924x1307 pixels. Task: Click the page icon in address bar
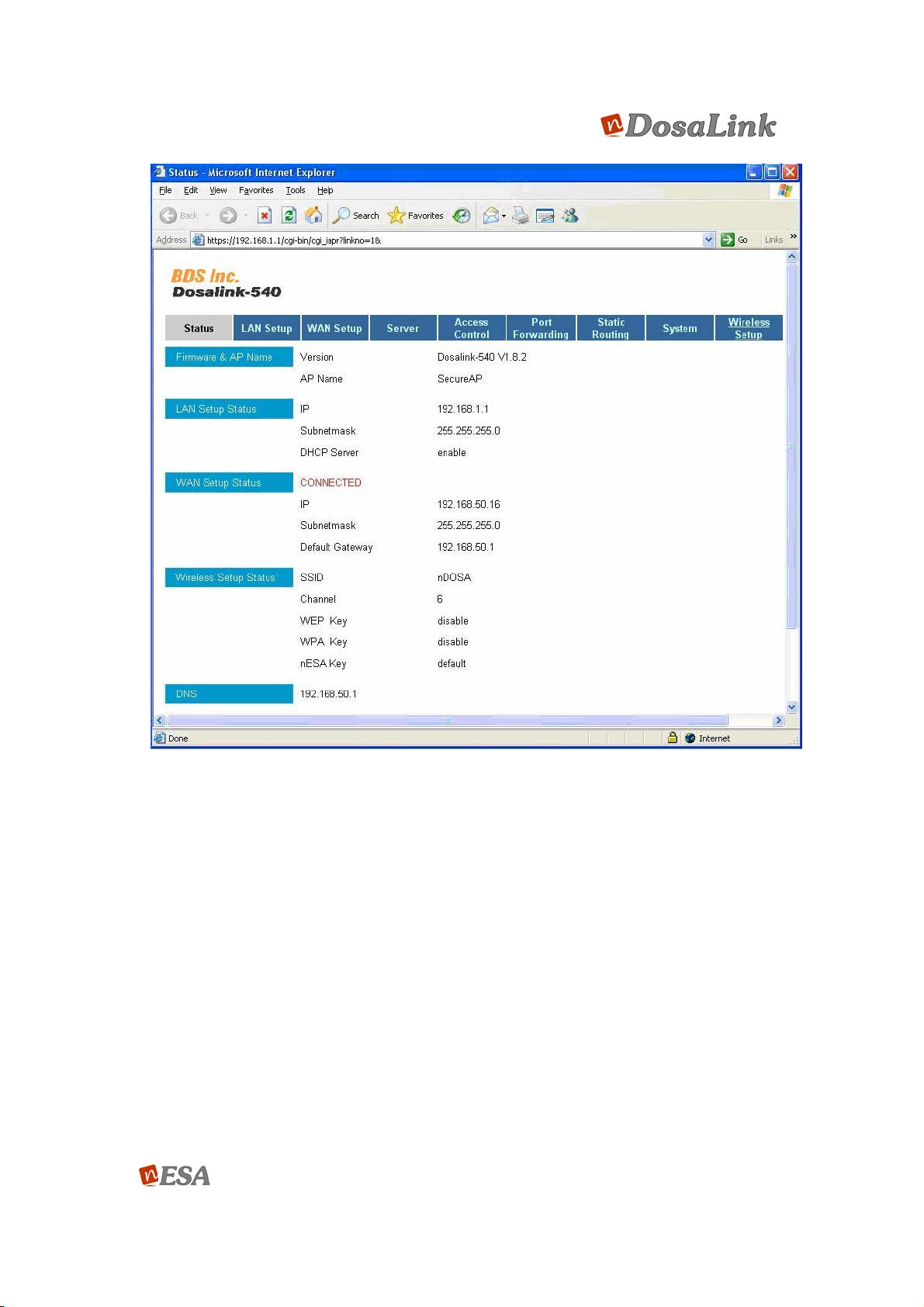(x=199, y=240)
